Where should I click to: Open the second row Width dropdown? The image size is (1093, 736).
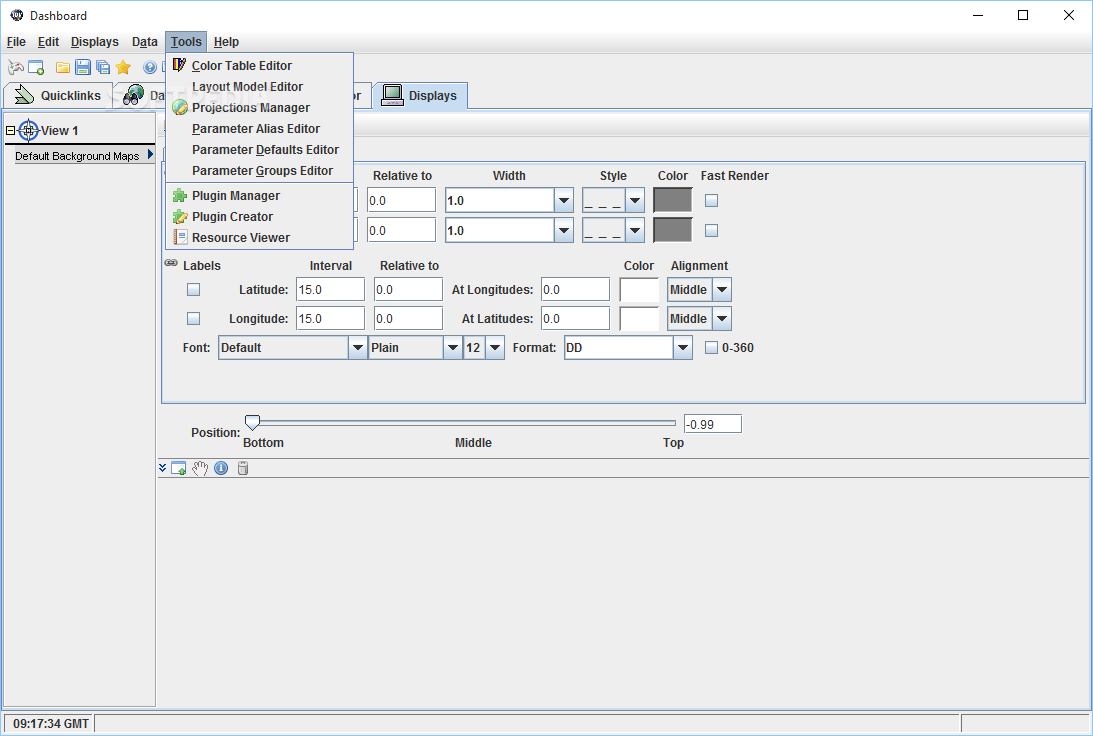tap(564, 231)
